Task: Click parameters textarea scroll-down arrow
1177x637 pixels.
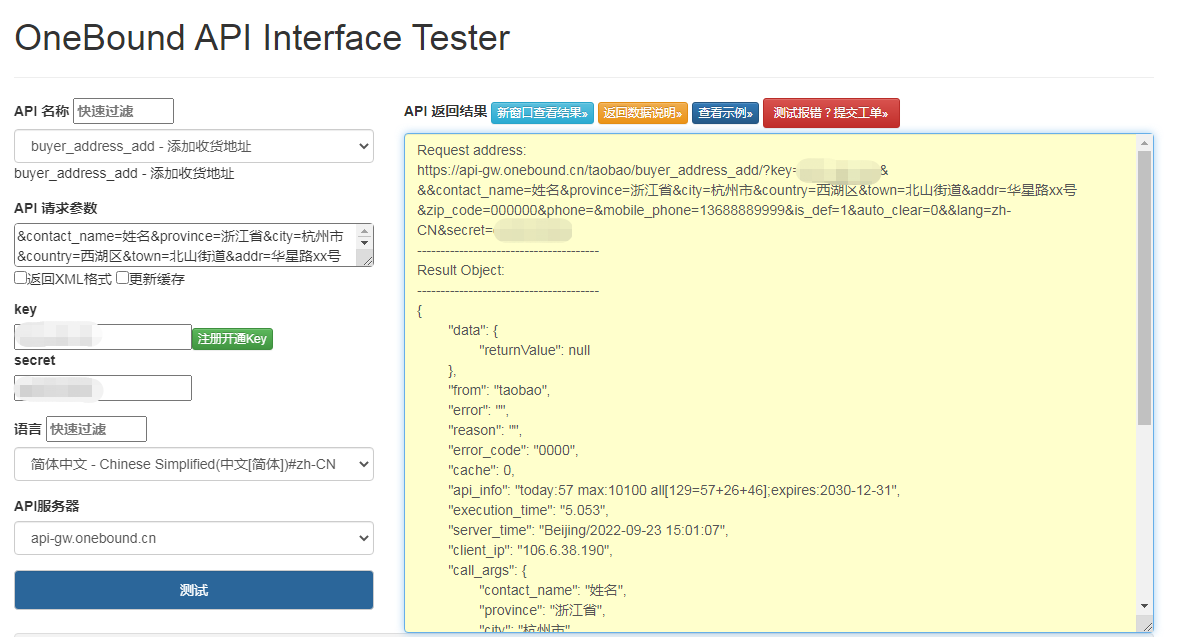Action: pos(365,243)
